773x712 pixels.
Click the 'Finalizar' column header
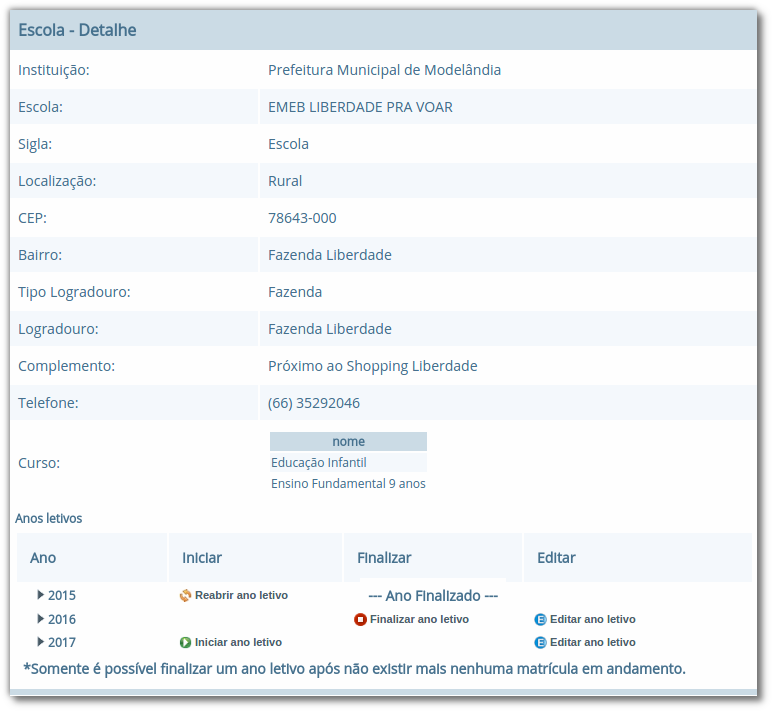tap(384, 558)
